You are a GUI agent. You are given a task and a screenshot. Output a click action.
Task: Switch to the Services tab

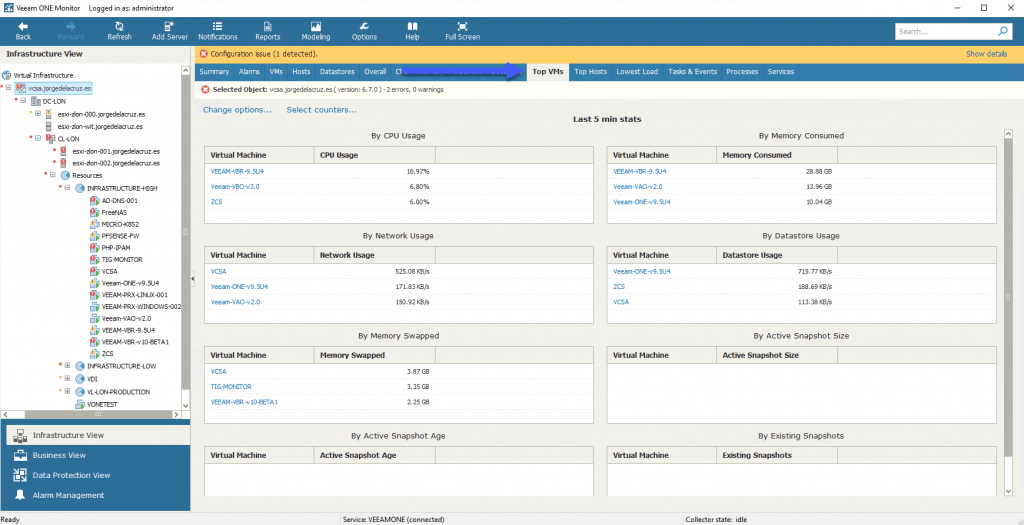pos(781,72)
